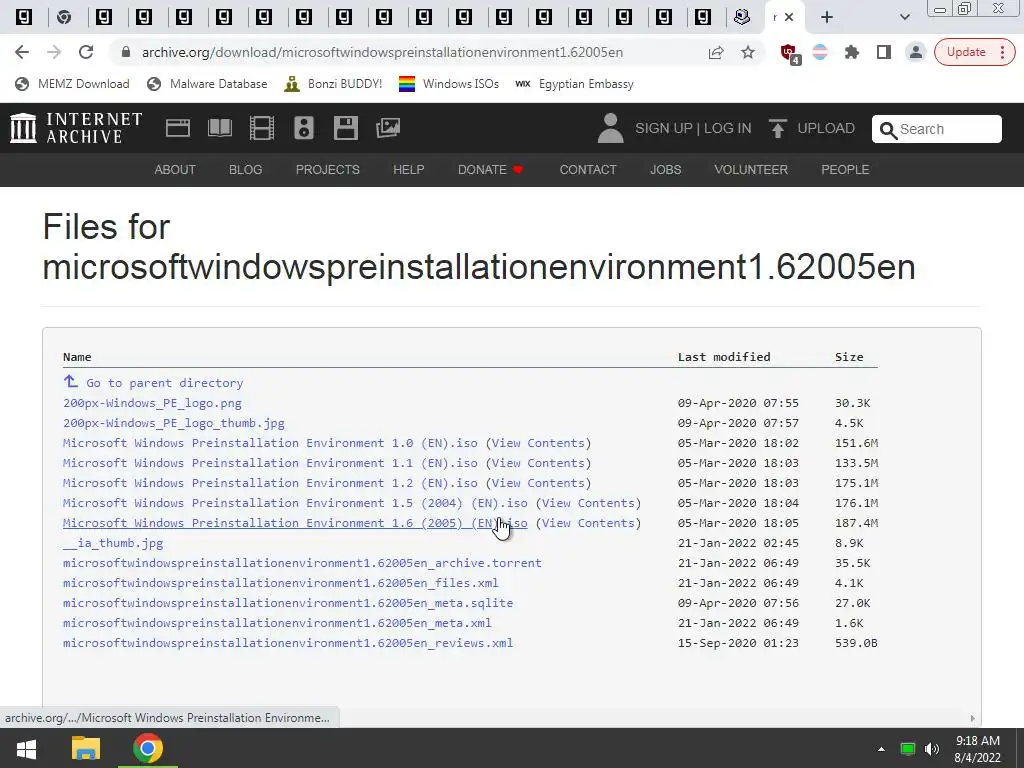
Task: Open Egyptian Embassy bookmark
Action: pos(574,84)
